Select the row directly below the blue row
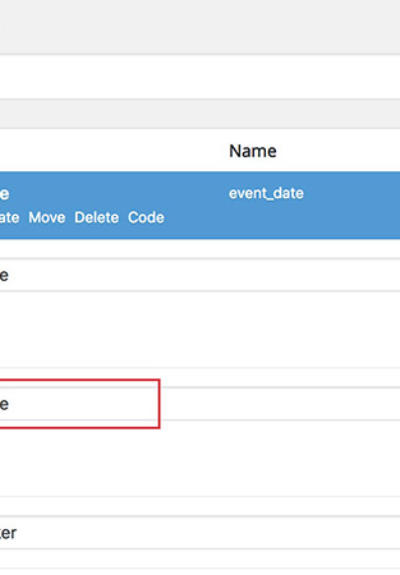 click(200, 275)
